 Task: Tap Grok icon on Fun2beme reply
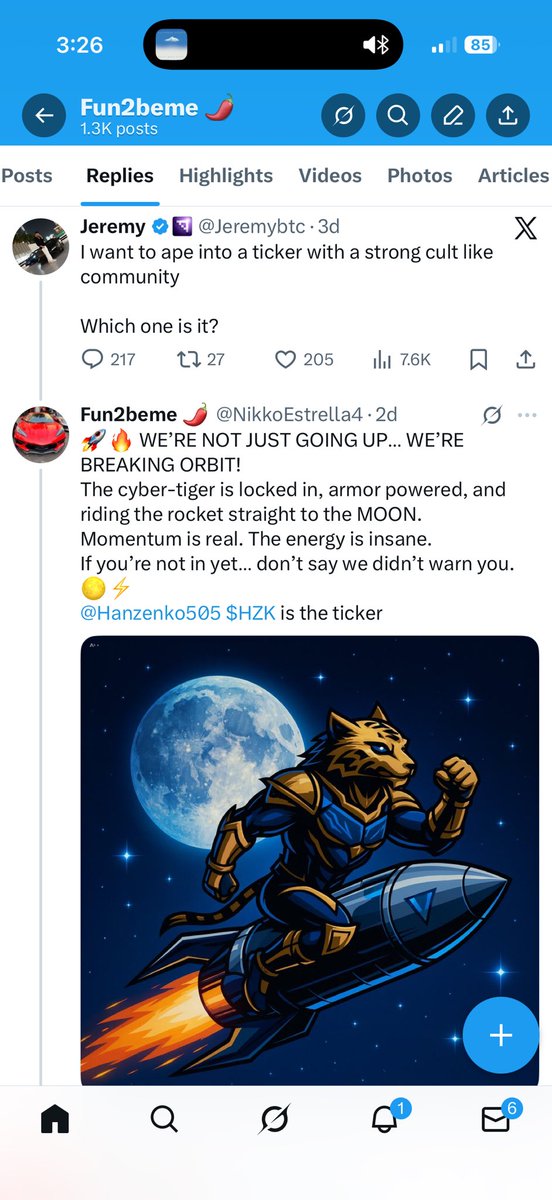pos(492,414)
